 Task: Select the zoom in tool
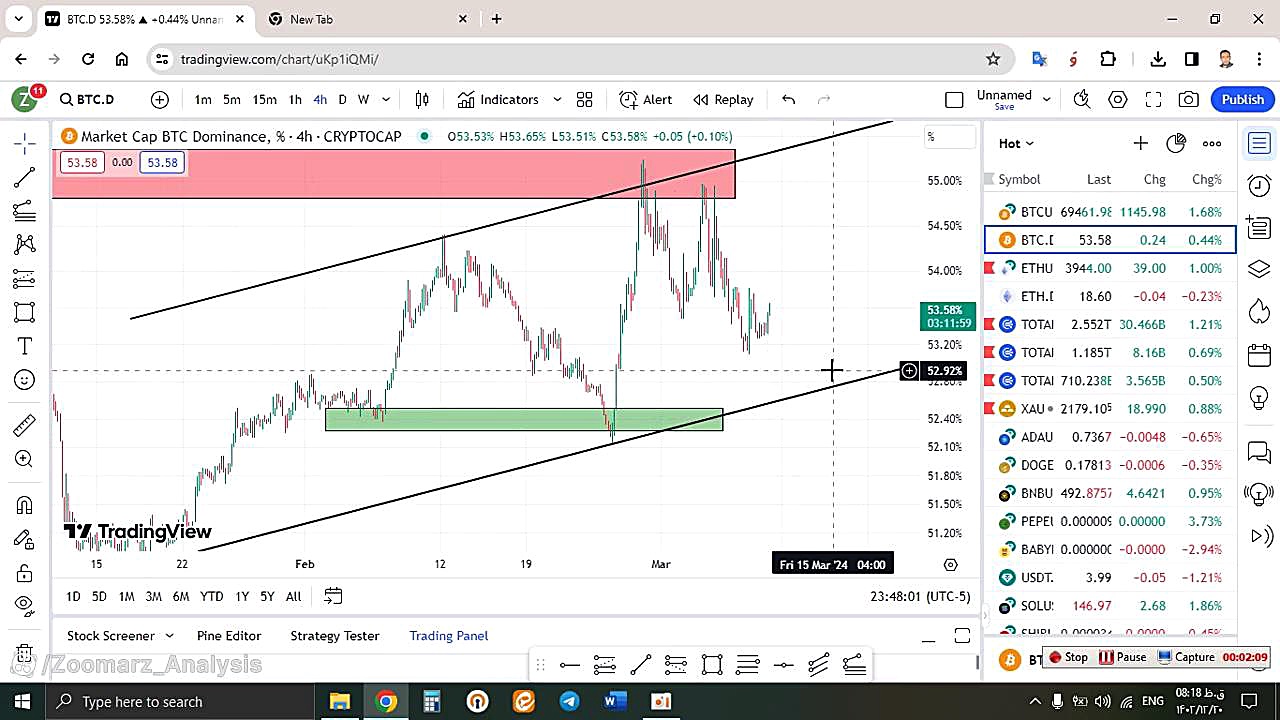[25, 459]
